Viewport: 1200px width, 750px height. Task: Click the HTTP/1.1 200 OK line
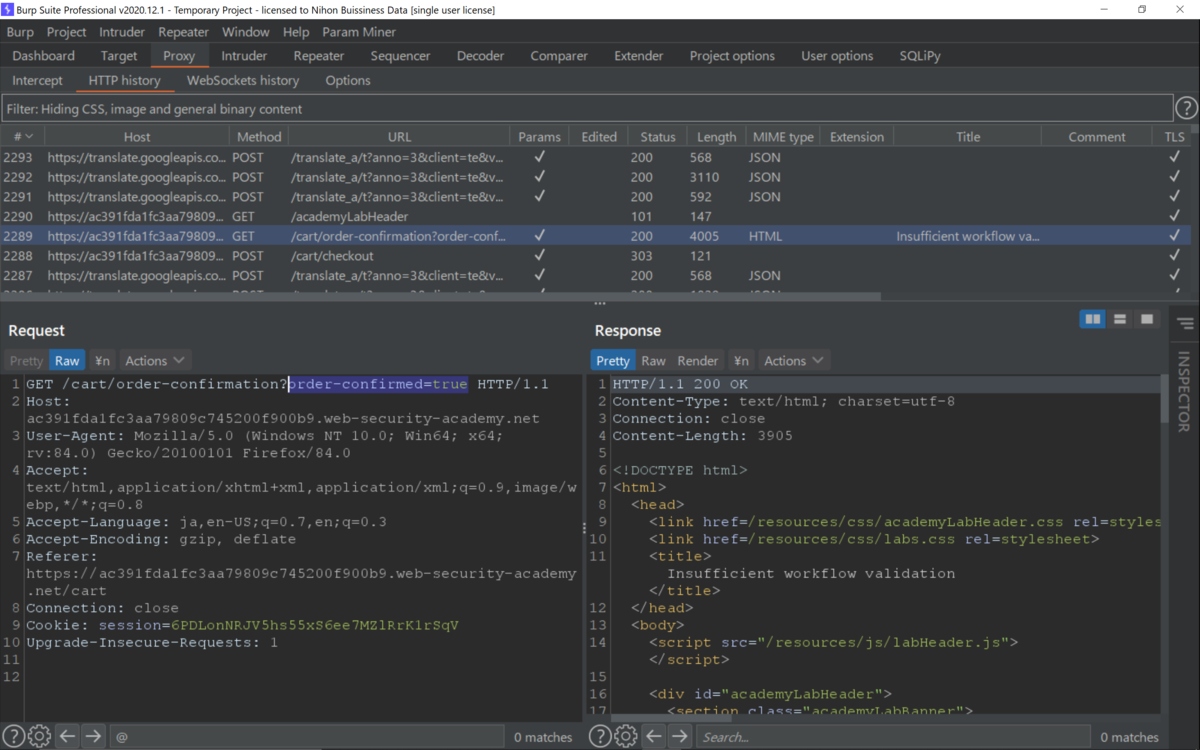tap(680, 384)
